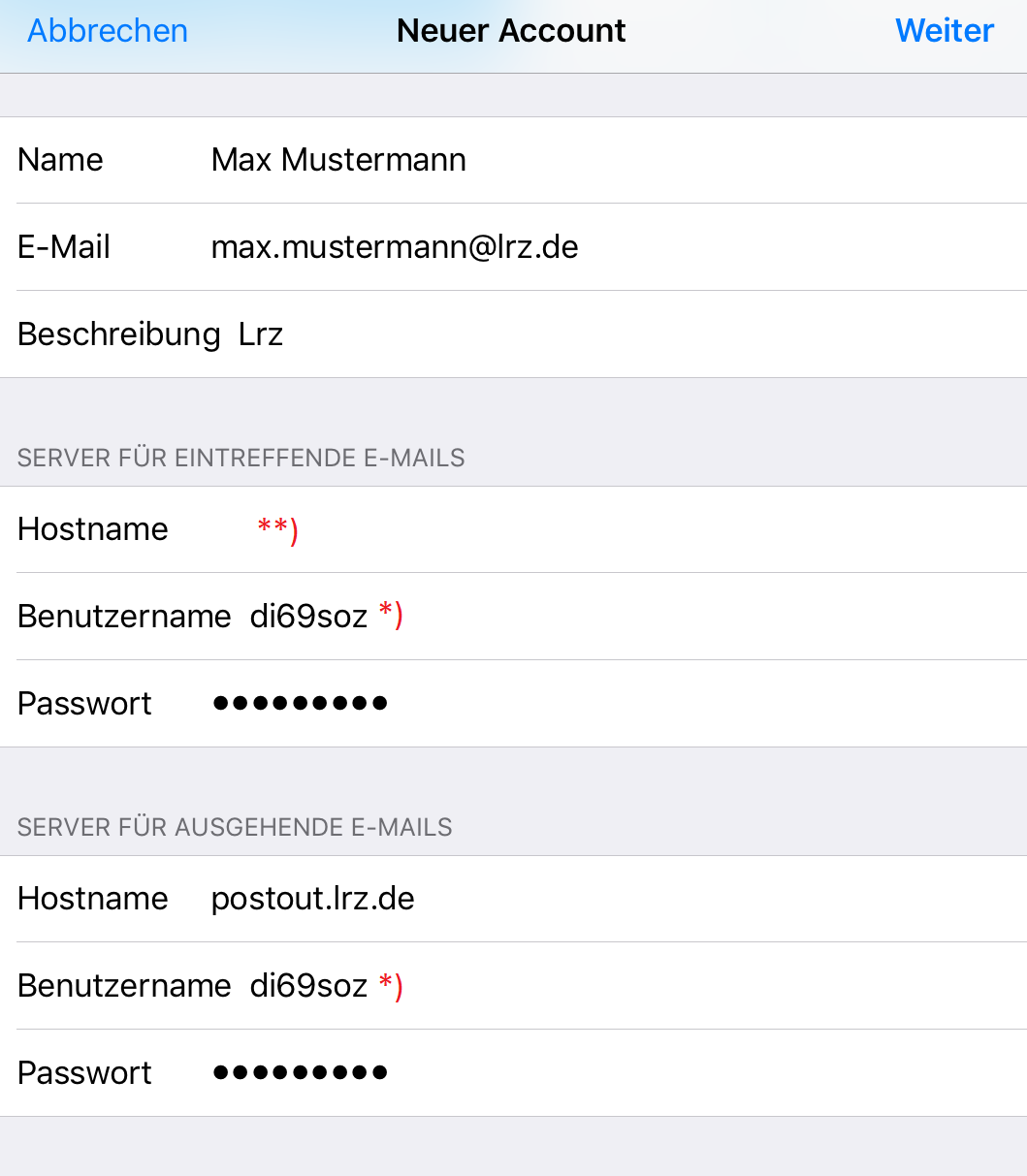Click the Passwort label under outgoing server

(84, 1073)
